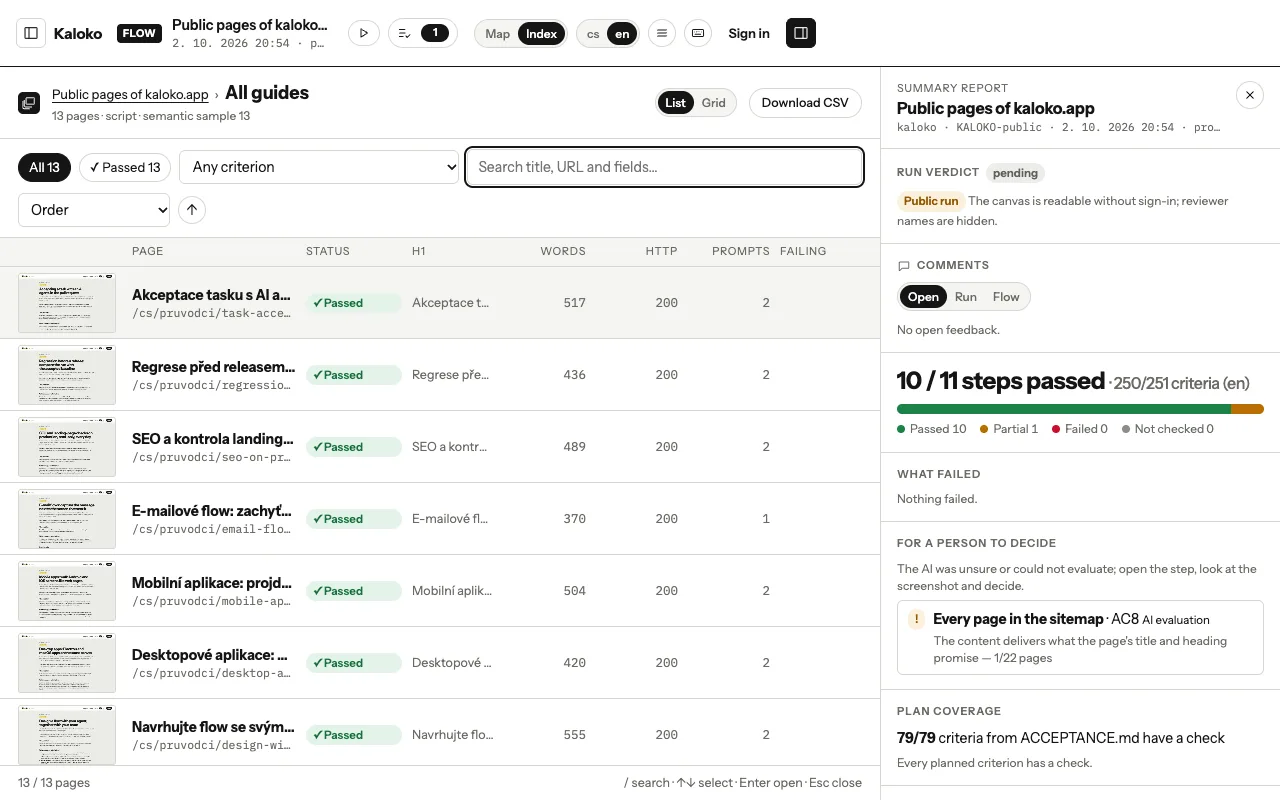This screenshot has width=1280, height=800.
Task: Select the Run comments tab
Action: click(x=966, y=297)
